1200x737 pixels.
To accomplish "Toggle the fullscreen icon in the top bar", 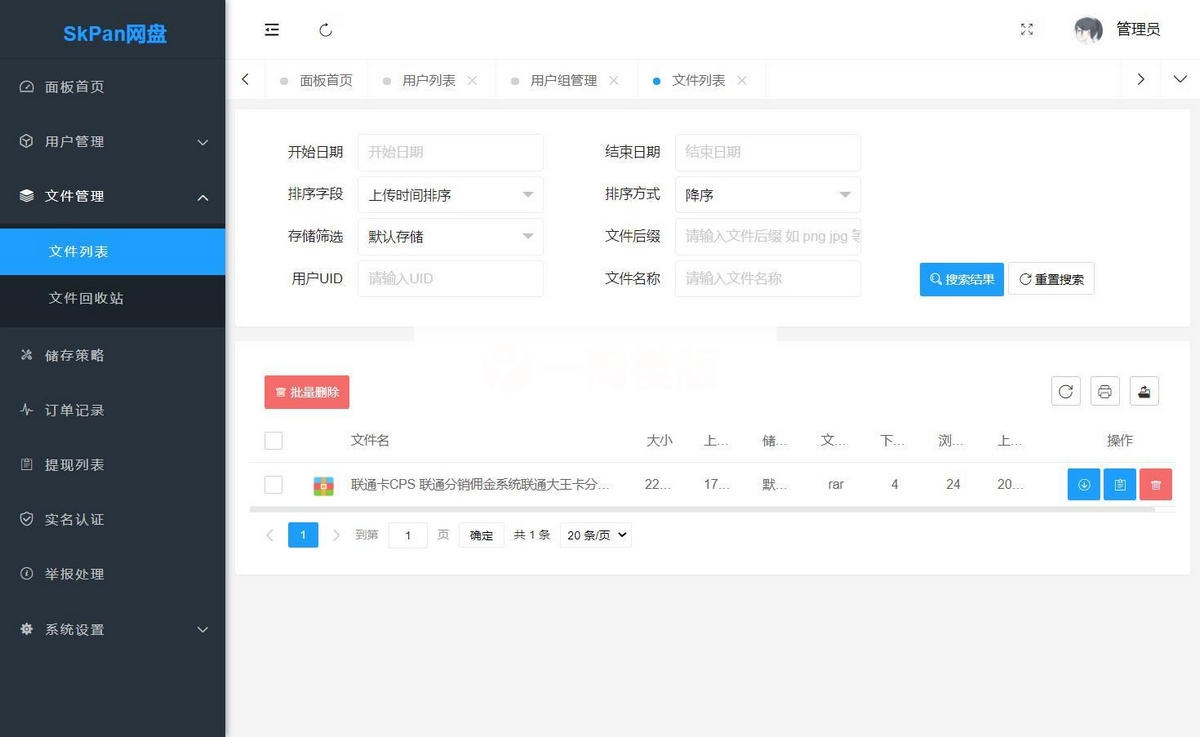I will tap(1026, 30).
